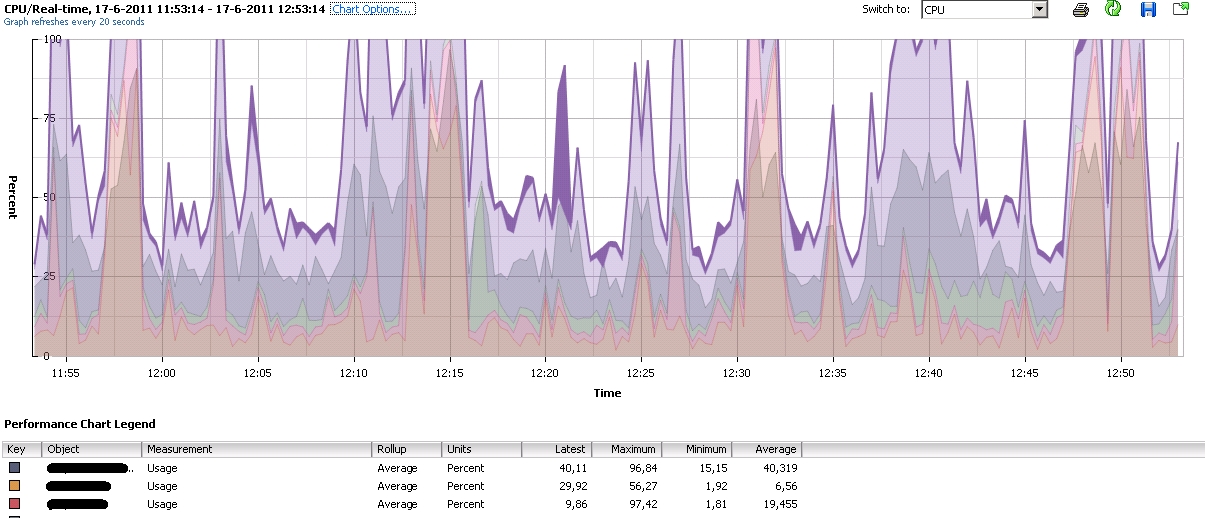Sort legend by Latest column

coord(556,450)
